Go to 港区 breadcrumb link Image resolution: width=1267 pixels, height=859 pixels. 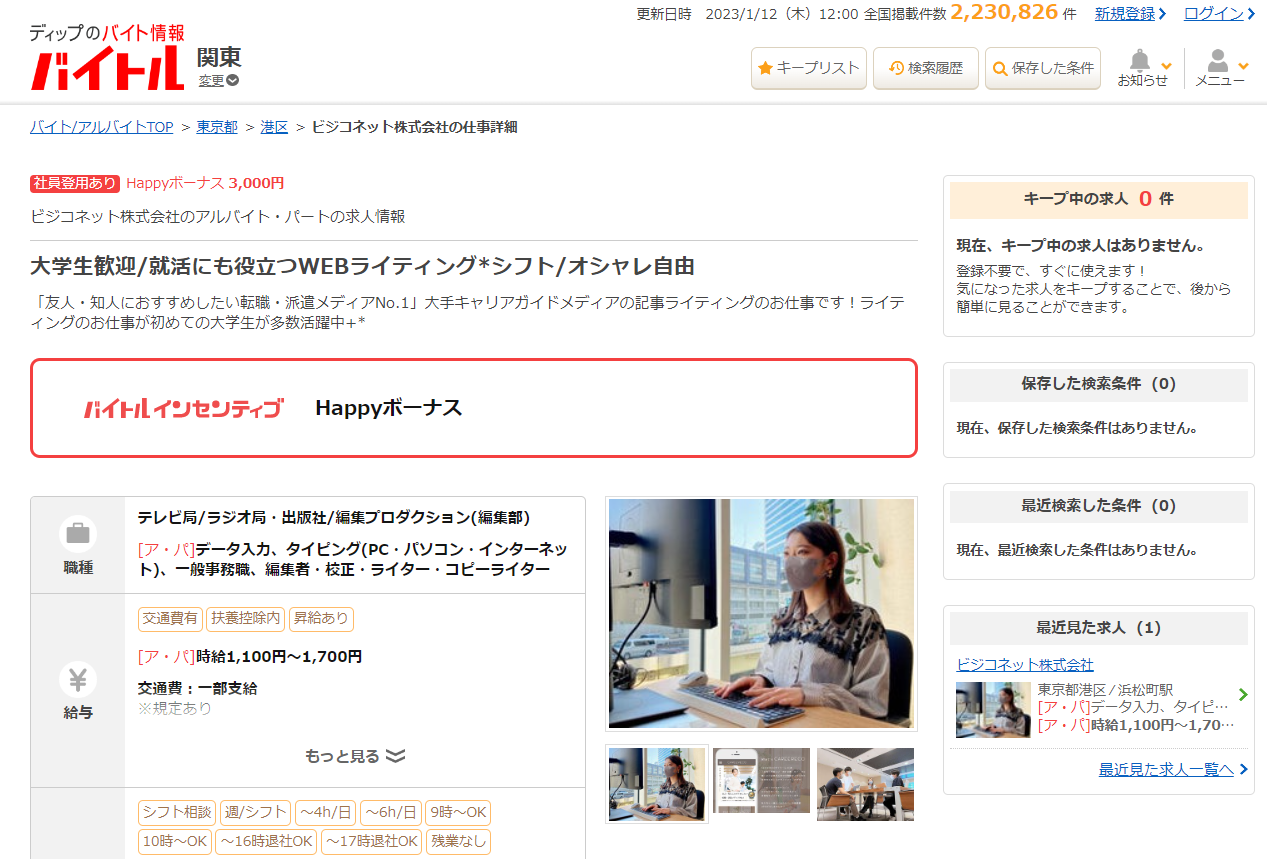pos(274,127)
